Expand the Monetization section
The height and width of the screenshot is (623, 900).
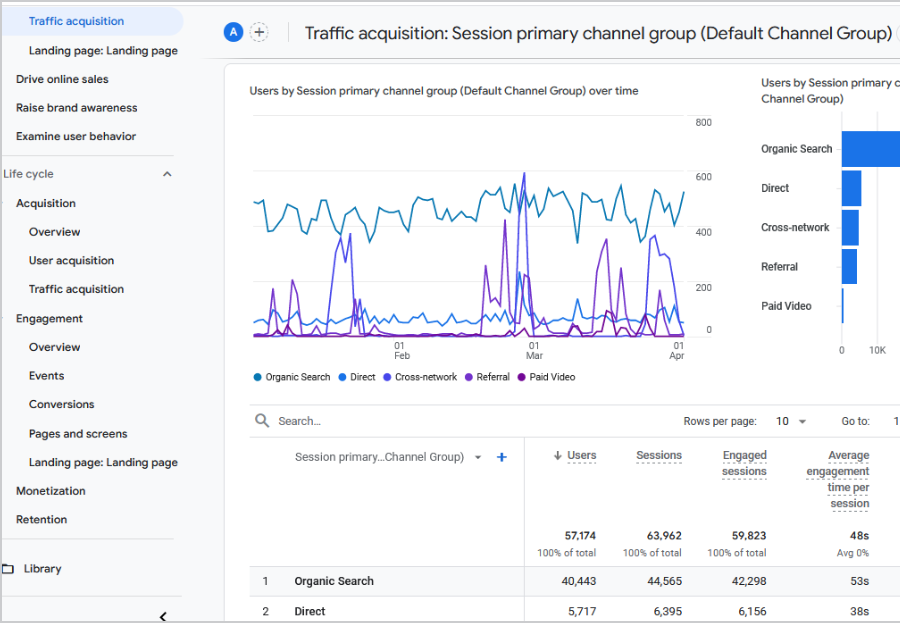point(51,491)
